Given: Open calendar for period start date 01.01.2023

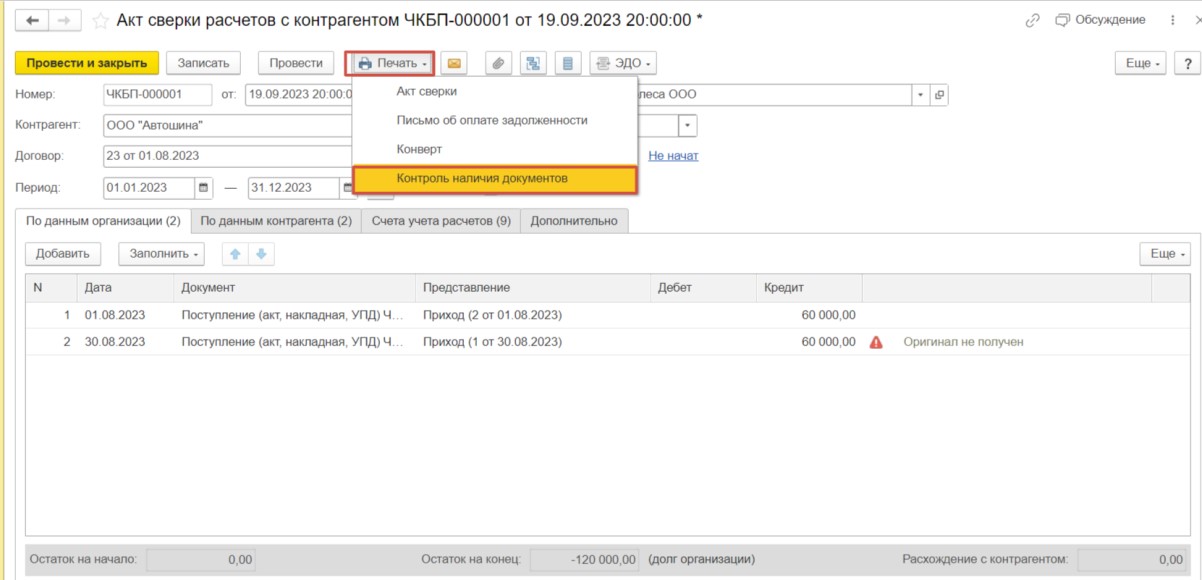Looking at the screenshot, I should pos(204,188).
